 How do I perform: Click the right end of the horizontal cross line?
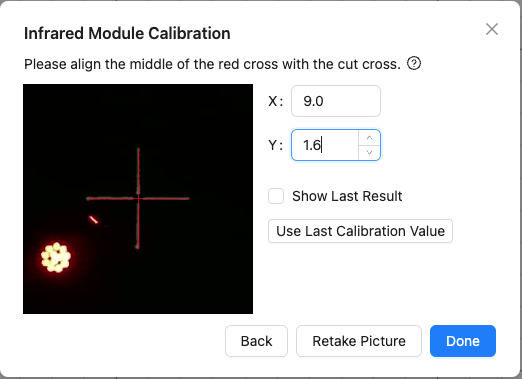(x=187, y=198)
